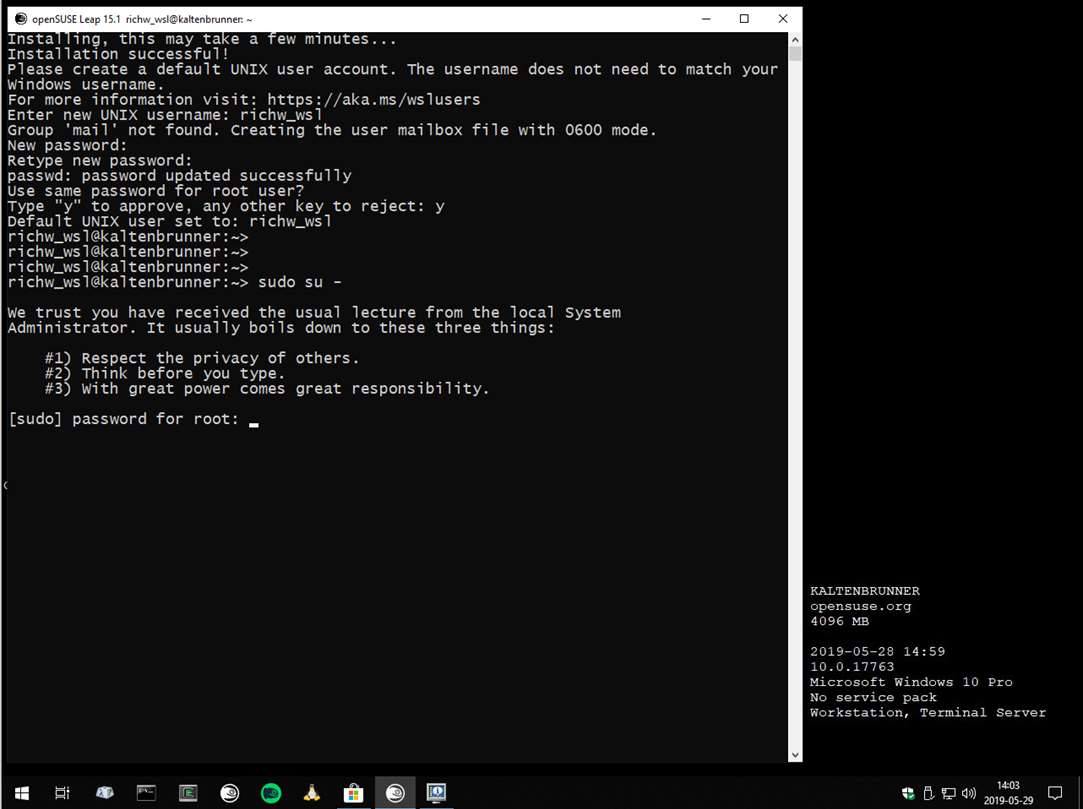
Task: Click the network status tray icon
Action: click(x=949, y=793)
